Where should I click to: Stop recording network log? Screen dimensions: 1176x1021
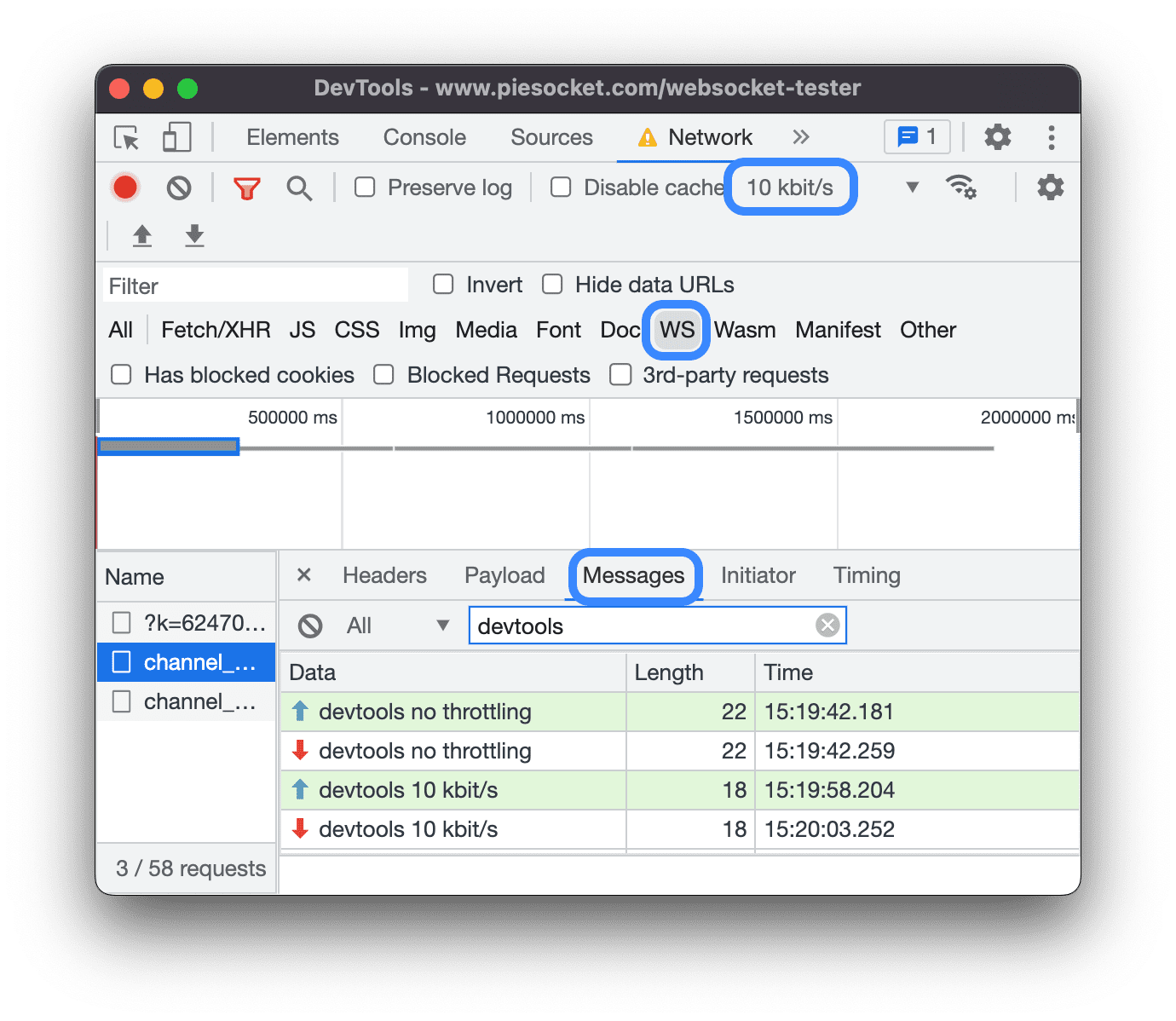[124, 187]
